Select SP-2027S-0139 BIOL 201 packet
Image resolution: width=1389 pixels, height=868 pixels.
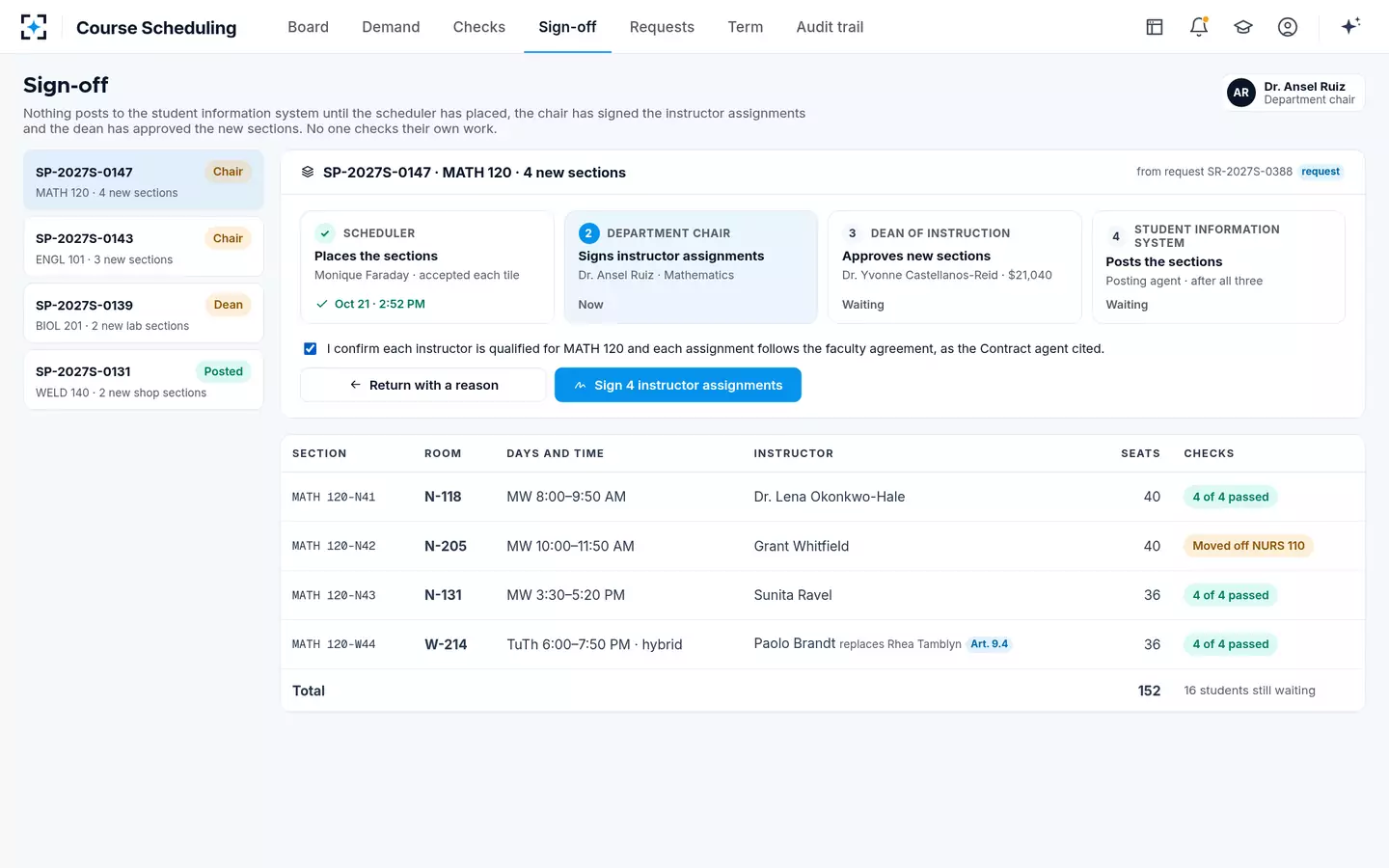(144, 313)
